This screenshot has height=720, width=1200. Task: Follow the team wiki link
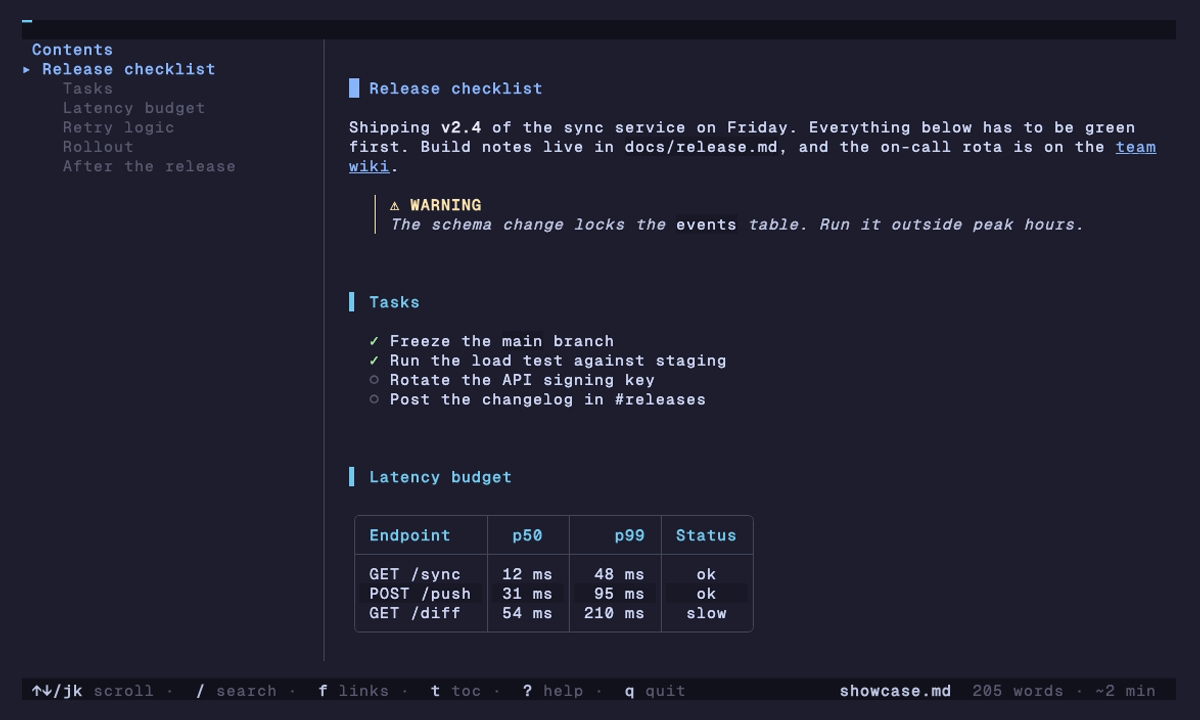(1136, 147)
